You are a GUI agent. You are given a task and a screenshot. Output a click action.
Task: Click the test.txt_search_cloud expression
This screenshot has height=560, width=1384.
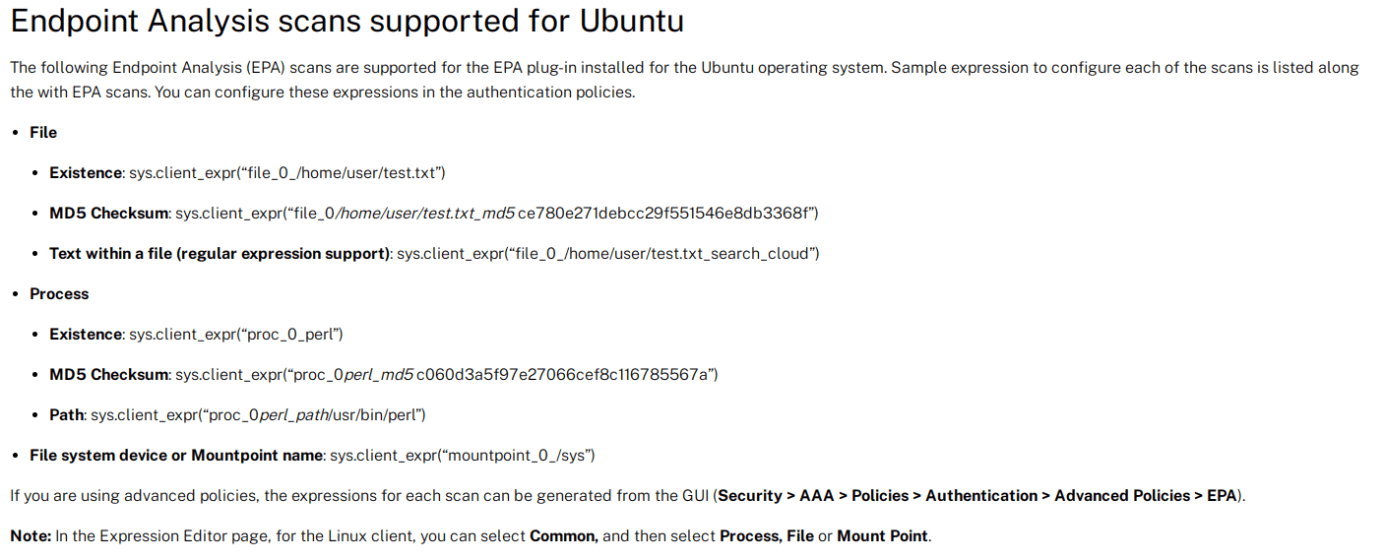click(x=608, y=253)
